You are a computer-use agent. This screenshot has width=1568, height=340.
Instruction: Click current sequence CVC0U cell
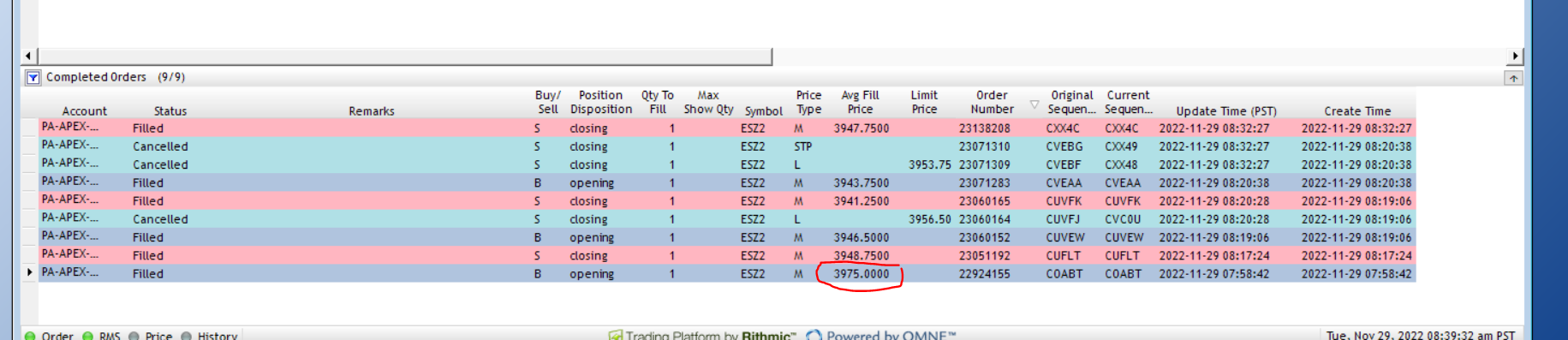[1123, 219]
